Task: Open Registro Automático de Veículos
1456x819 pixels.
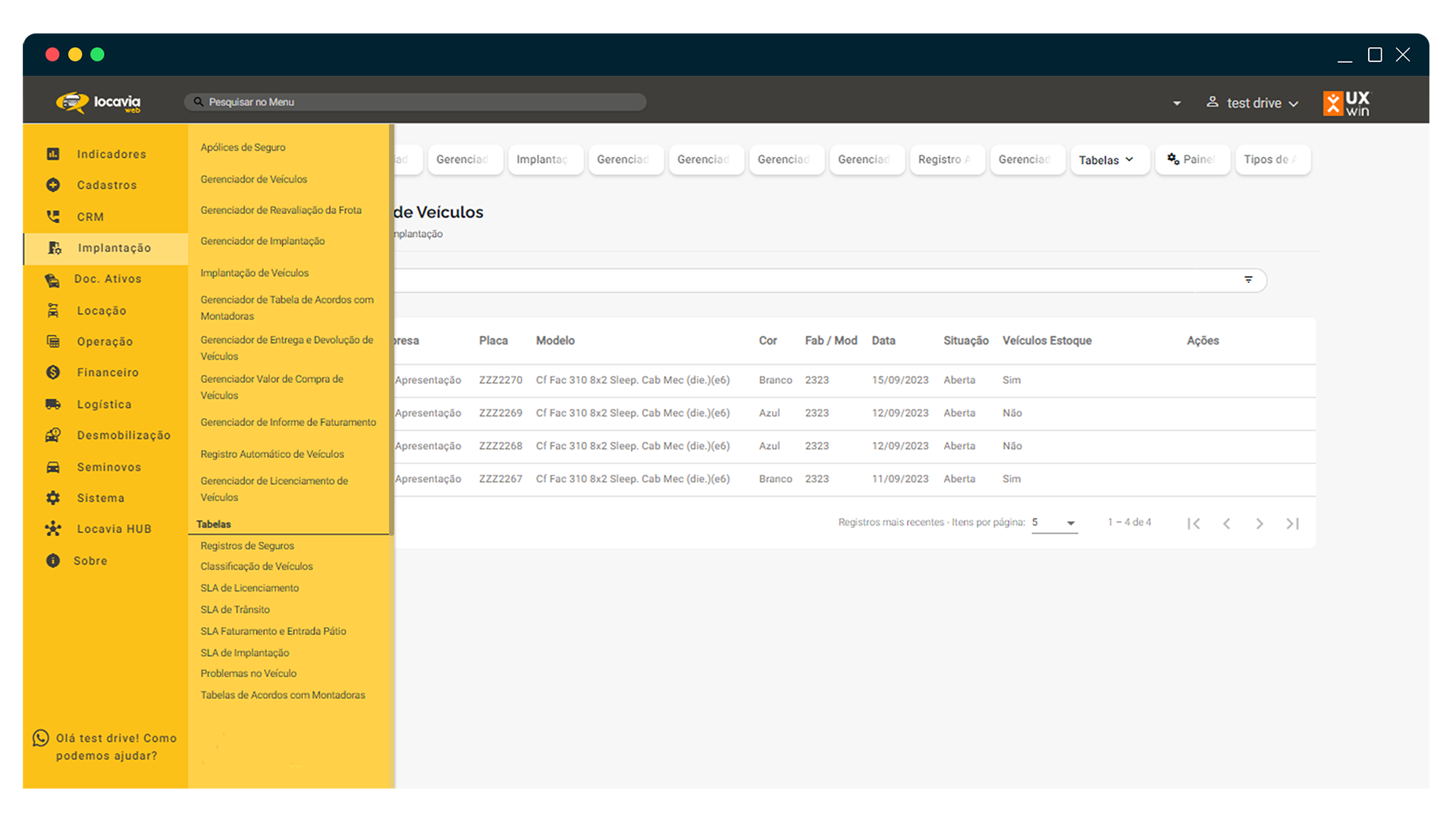Action: pos(272,454)
